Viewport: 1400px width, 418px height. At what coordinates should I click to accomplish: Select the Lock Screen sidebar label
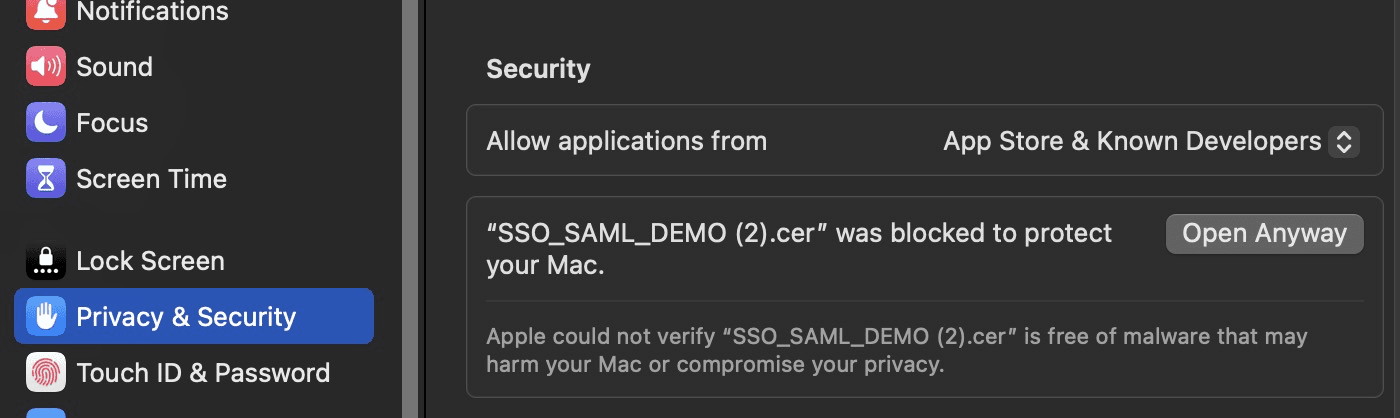click(x=150, y=261)
